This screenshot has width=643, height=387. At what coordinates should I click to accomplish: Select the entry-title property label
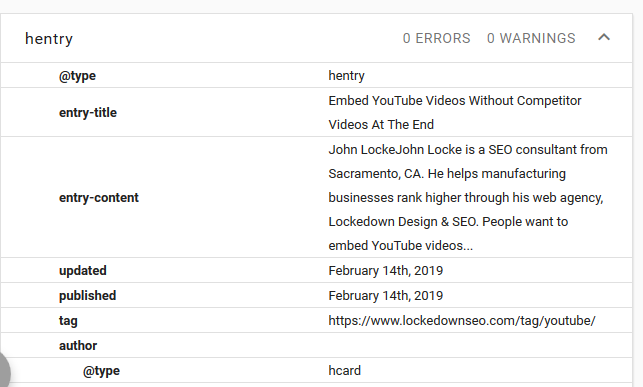88,112
